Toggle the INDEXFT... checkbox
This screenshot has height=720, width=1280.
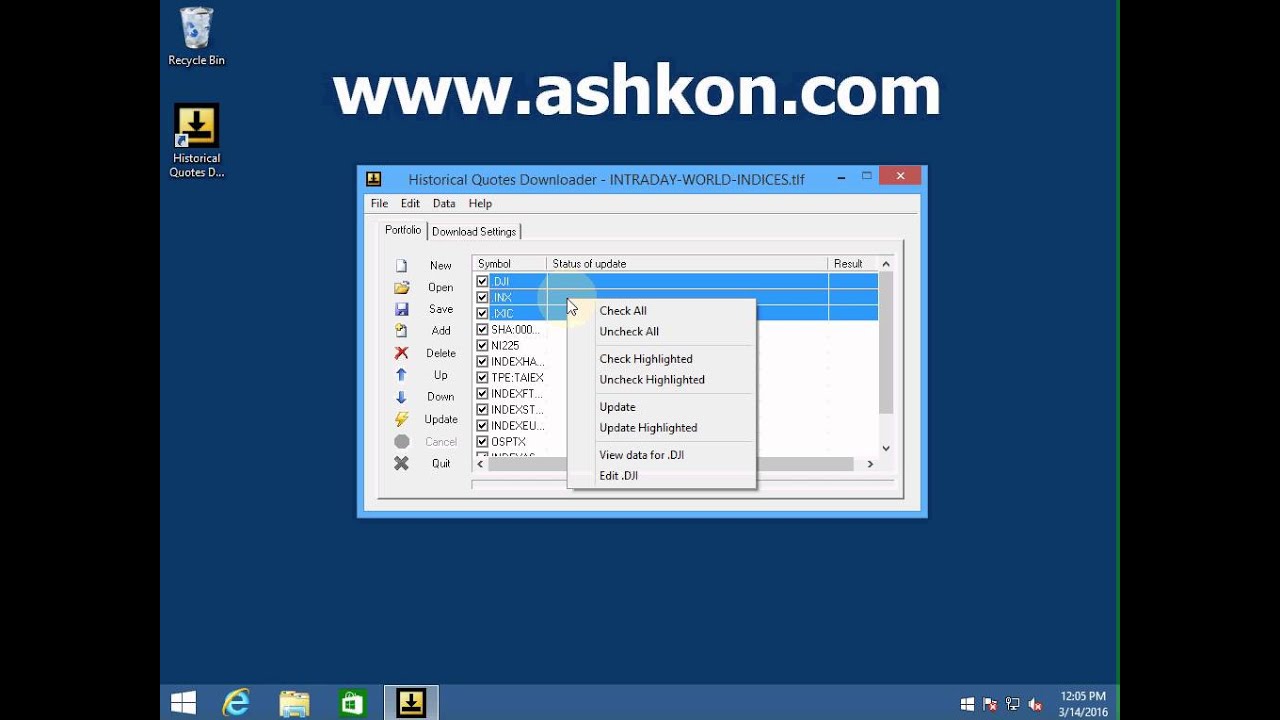coord(482,394)
